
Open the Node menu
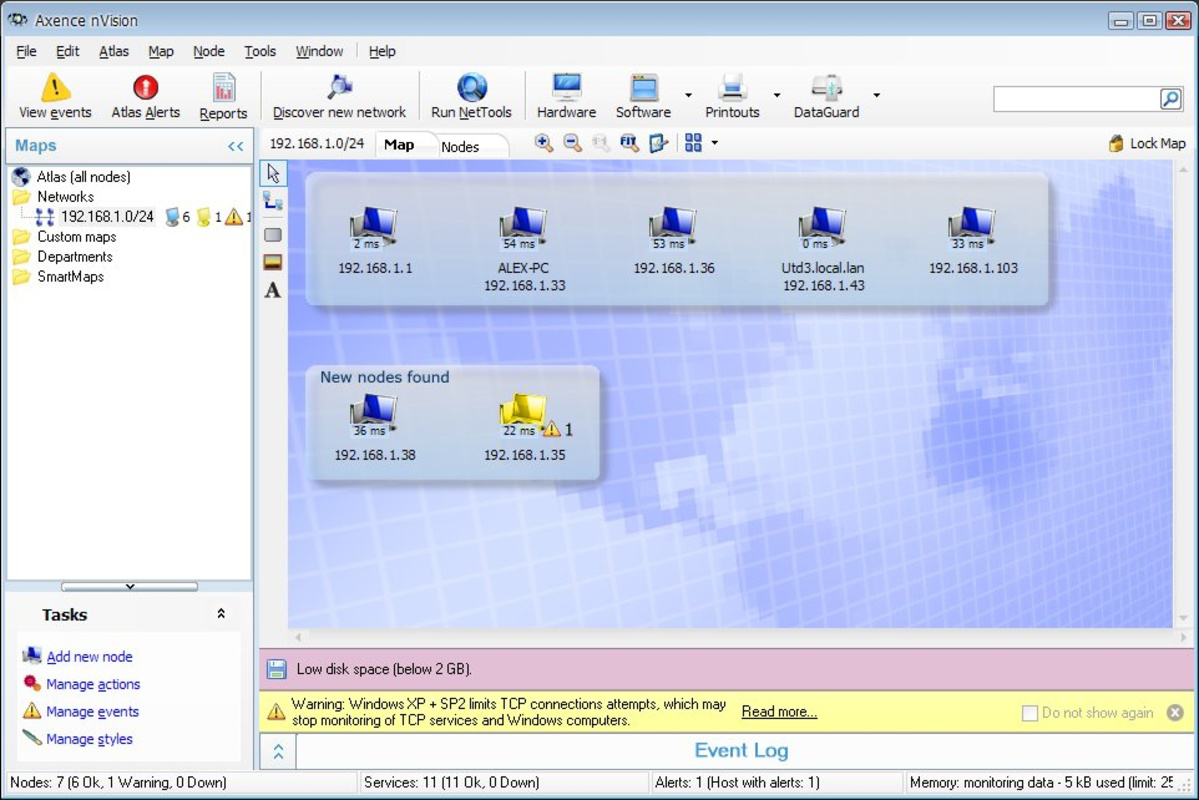click(209, 51)
